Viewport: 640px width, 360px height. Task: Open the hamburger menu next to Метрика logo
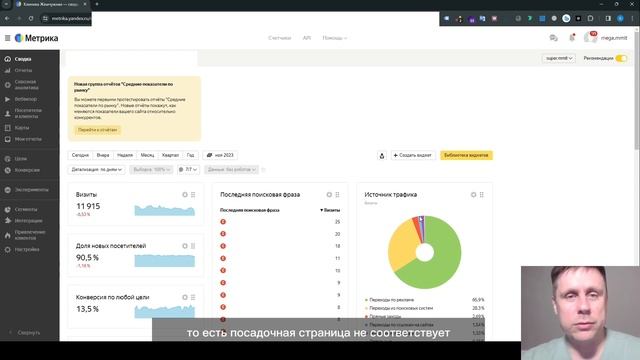point(7,38)
